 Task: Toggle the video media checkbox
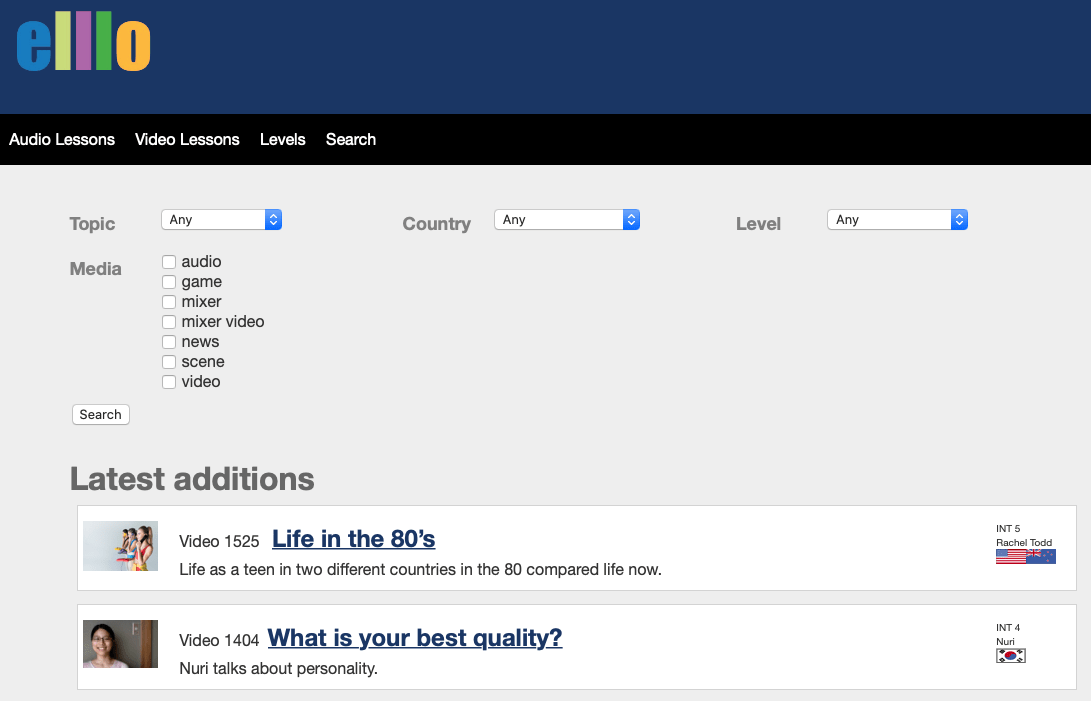pos(169,382)
